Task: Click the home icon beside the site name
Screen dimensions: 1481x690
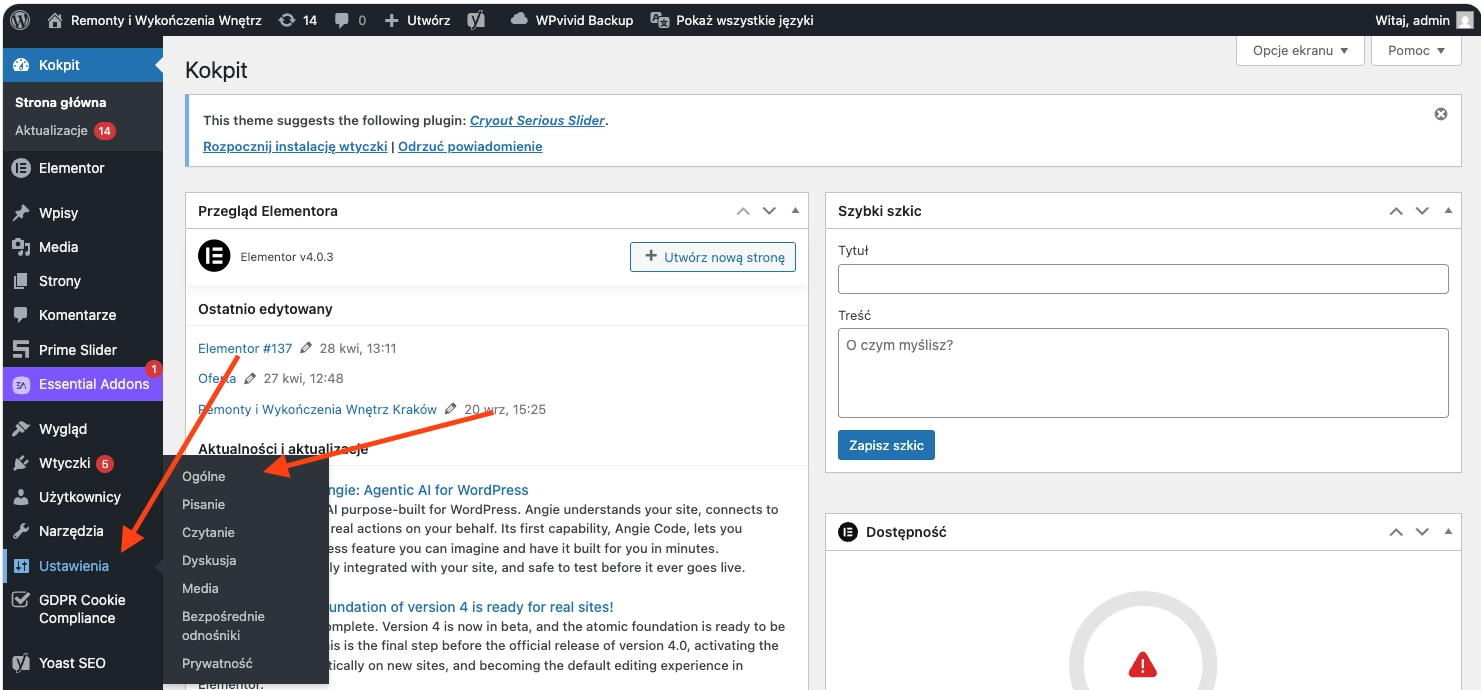Action: tap(56, 20)
